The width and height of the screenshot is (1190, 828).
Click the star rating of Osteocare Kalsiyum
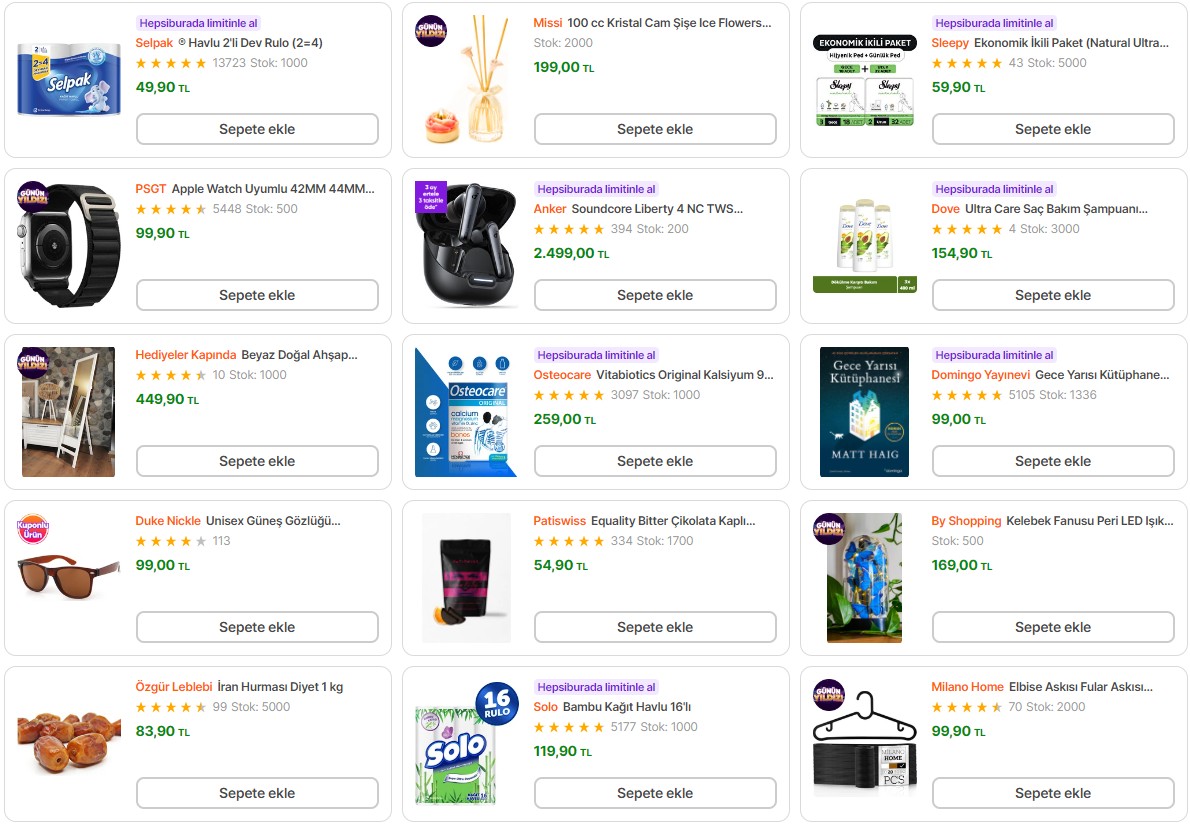click(x=569, y=395)
